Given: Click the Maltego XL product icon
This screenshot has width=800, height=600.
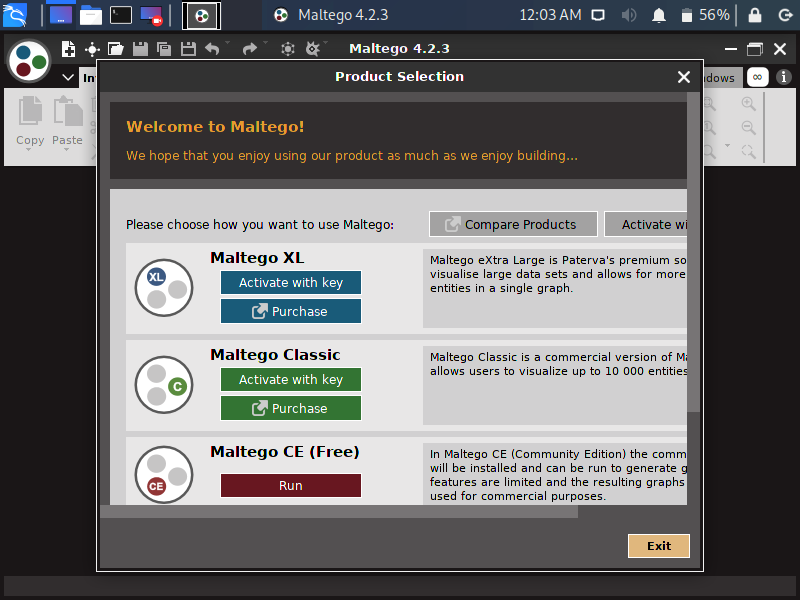Looking at the screenshot, I should point(164,288).
